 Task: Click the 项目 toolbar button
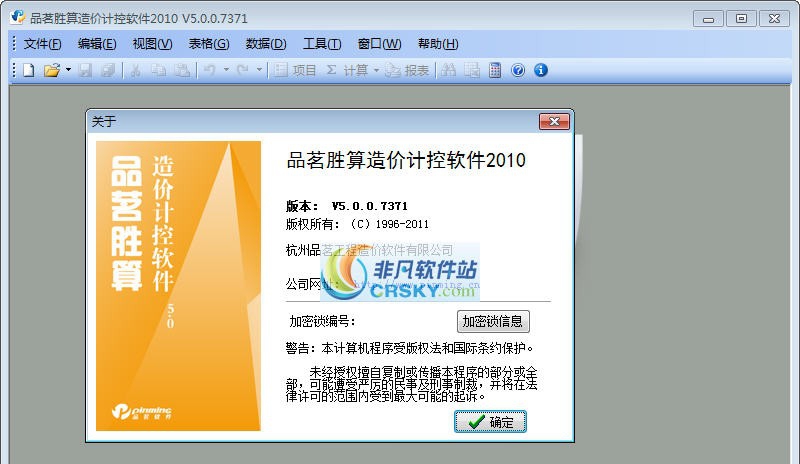(295, 70)
